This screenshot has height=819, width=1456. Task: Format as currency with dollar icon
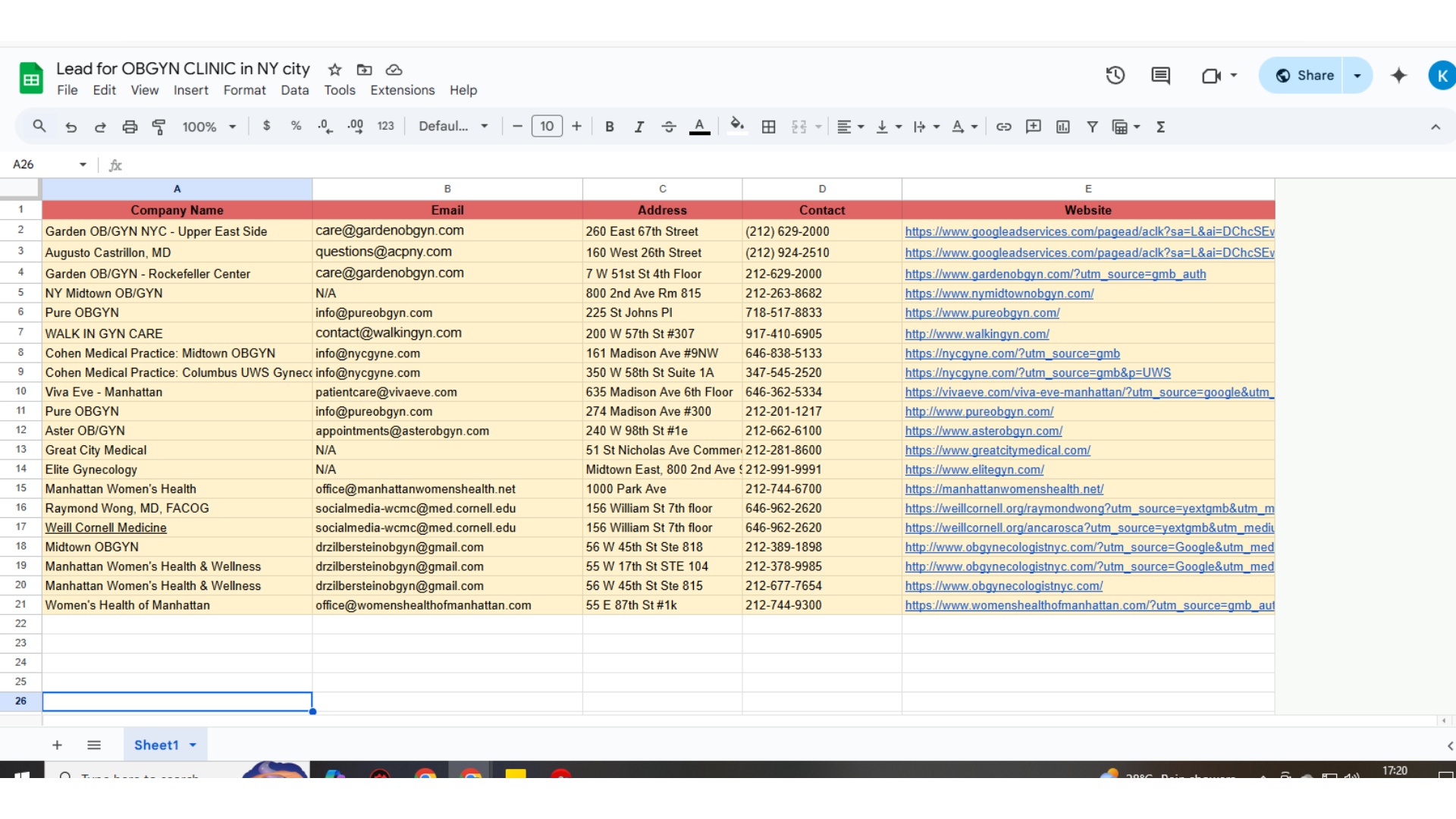point(266,126)
